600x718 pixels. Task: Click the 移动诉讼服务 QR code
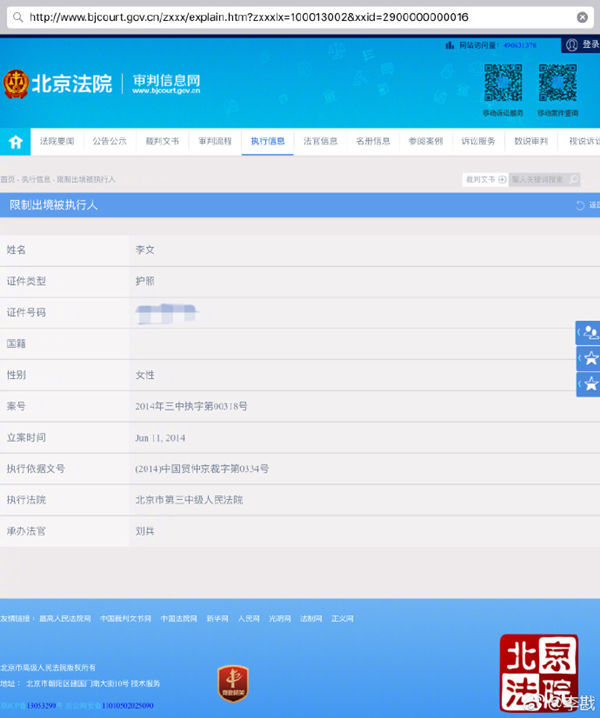(503, 82)
